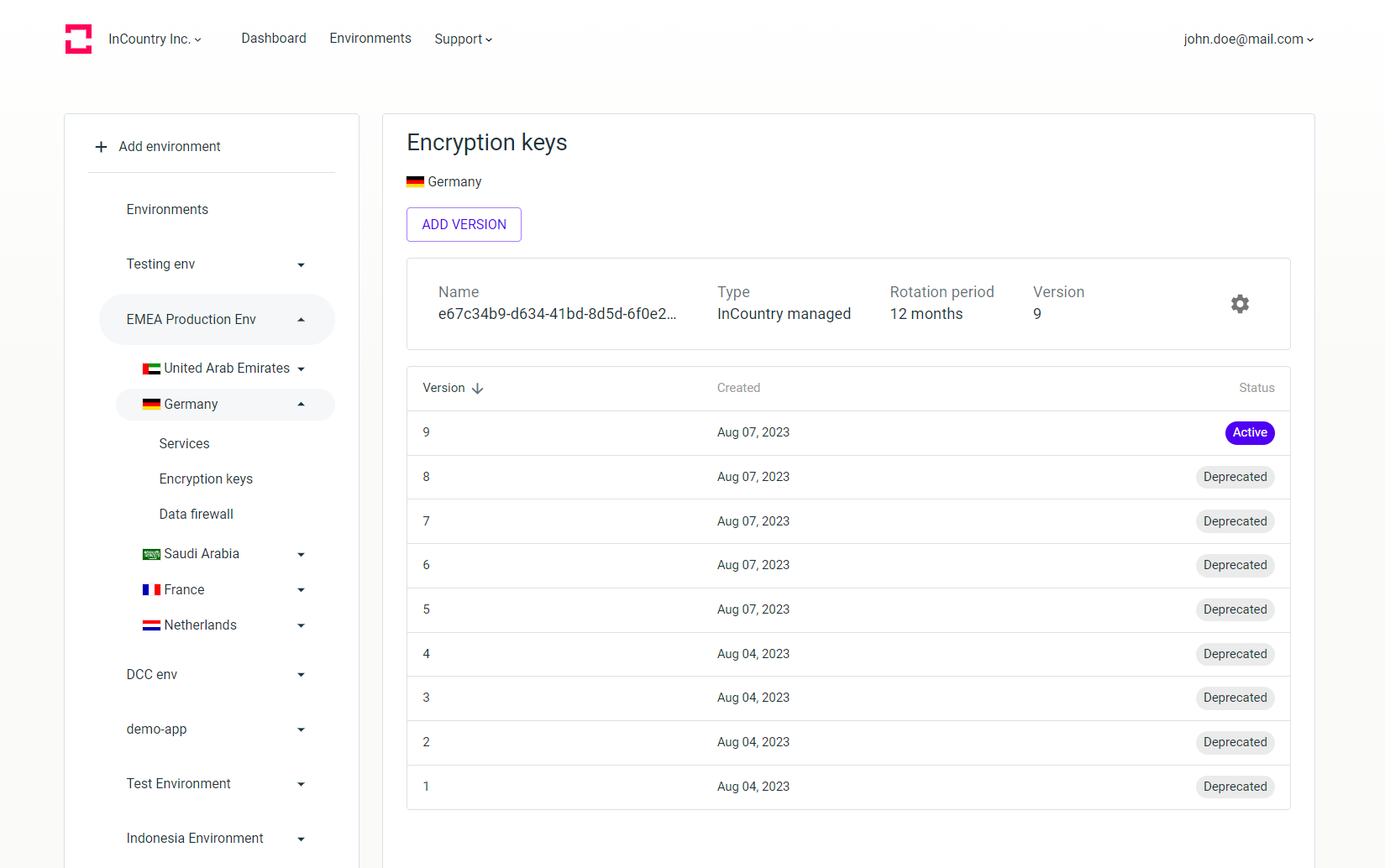This screenshot has width=1385, height=868.
Task: Click the ADD VERSION button
Action: click(464, 224)
